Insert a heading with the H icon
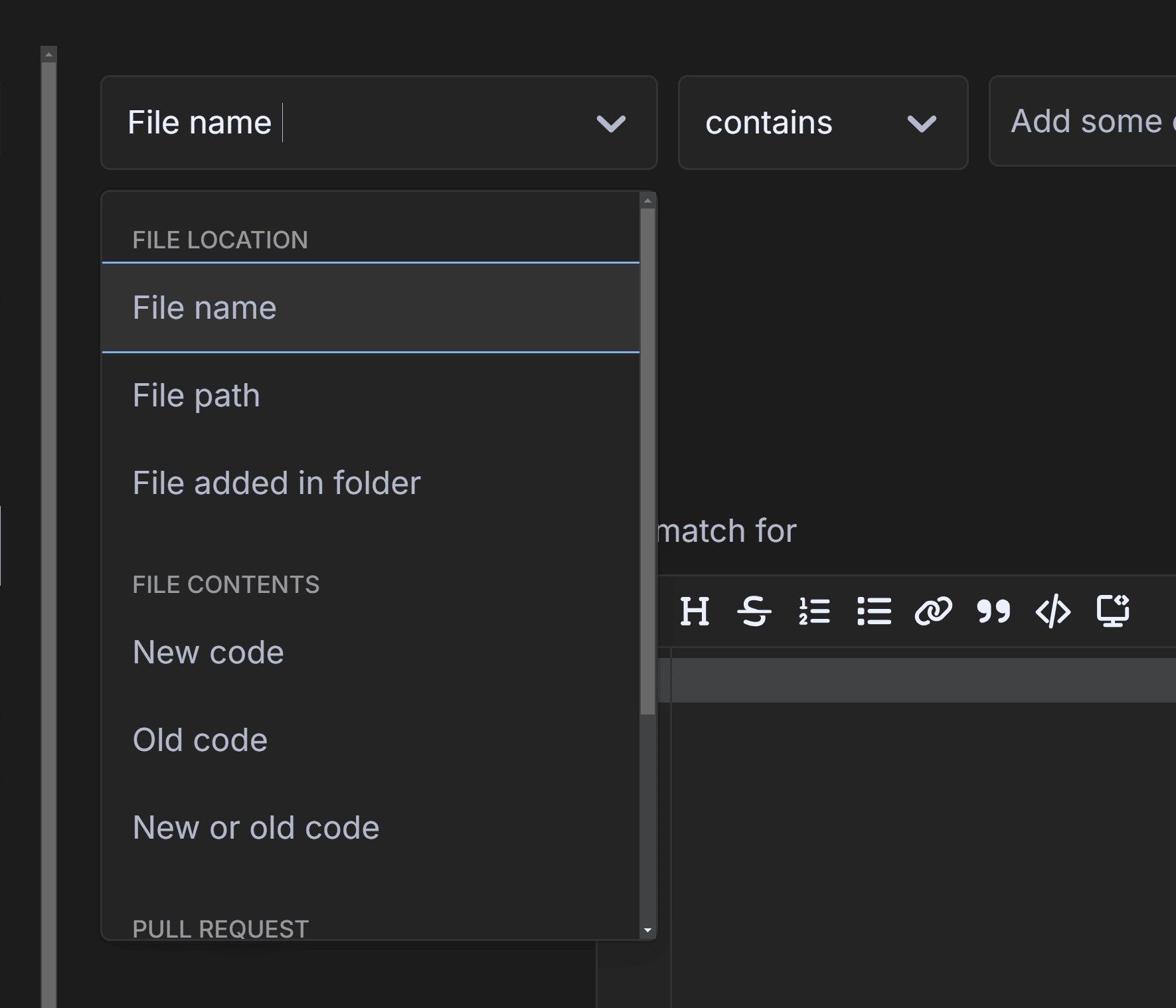1176x1008 pixels. (695, 611)
